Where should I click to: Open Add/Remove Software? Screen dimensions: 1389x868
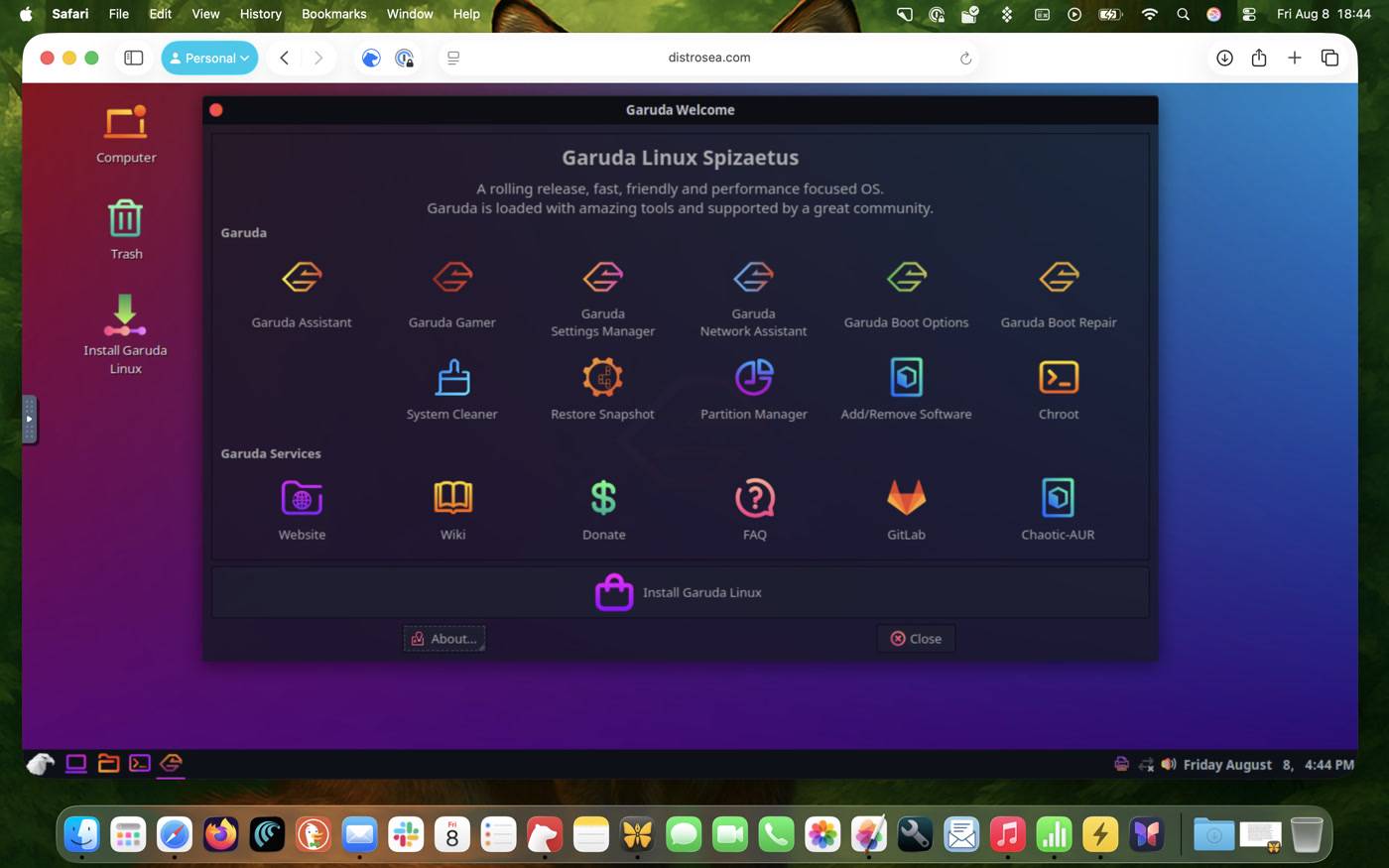pyautogui.click(x=907, y=390)
